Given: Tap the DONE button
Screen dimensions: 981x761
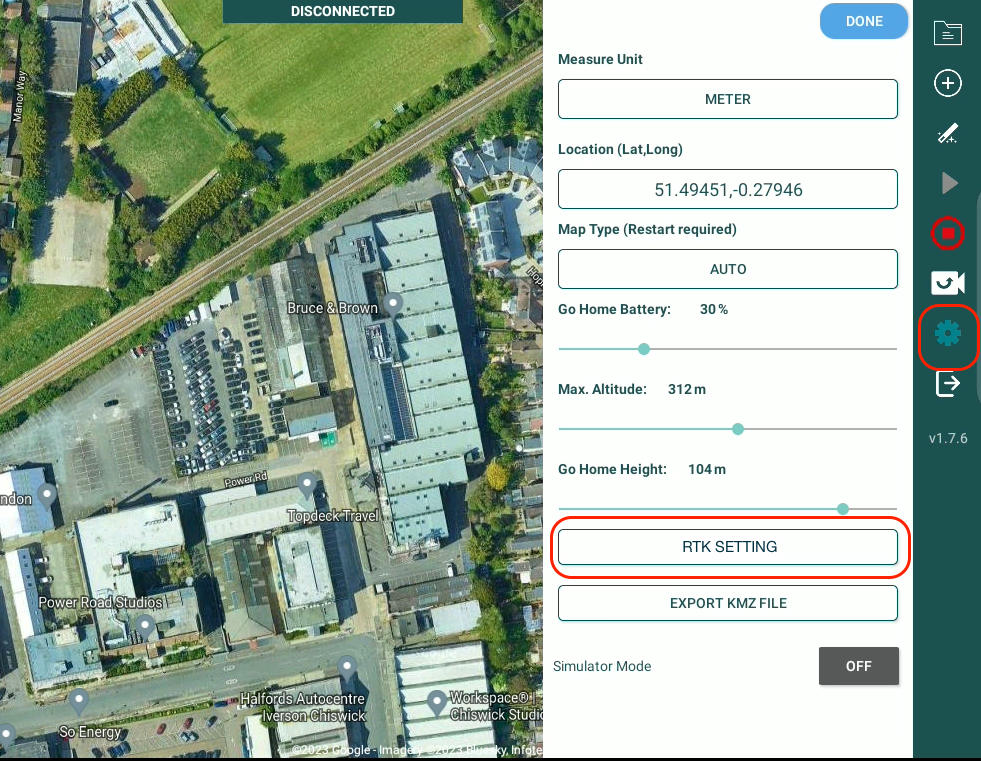Looking at the screenshot, I should (x=864, y=21).
